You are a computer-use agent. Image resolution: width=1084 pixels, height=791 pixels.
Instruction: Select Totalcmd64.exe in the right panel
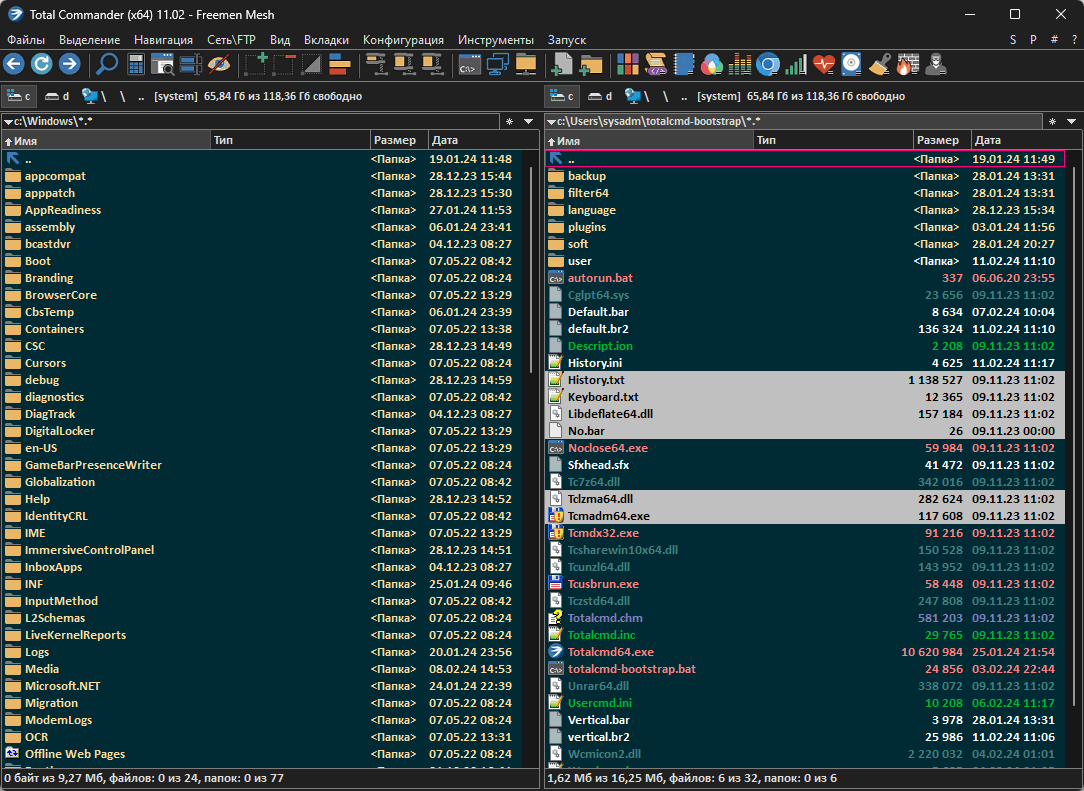610,652
